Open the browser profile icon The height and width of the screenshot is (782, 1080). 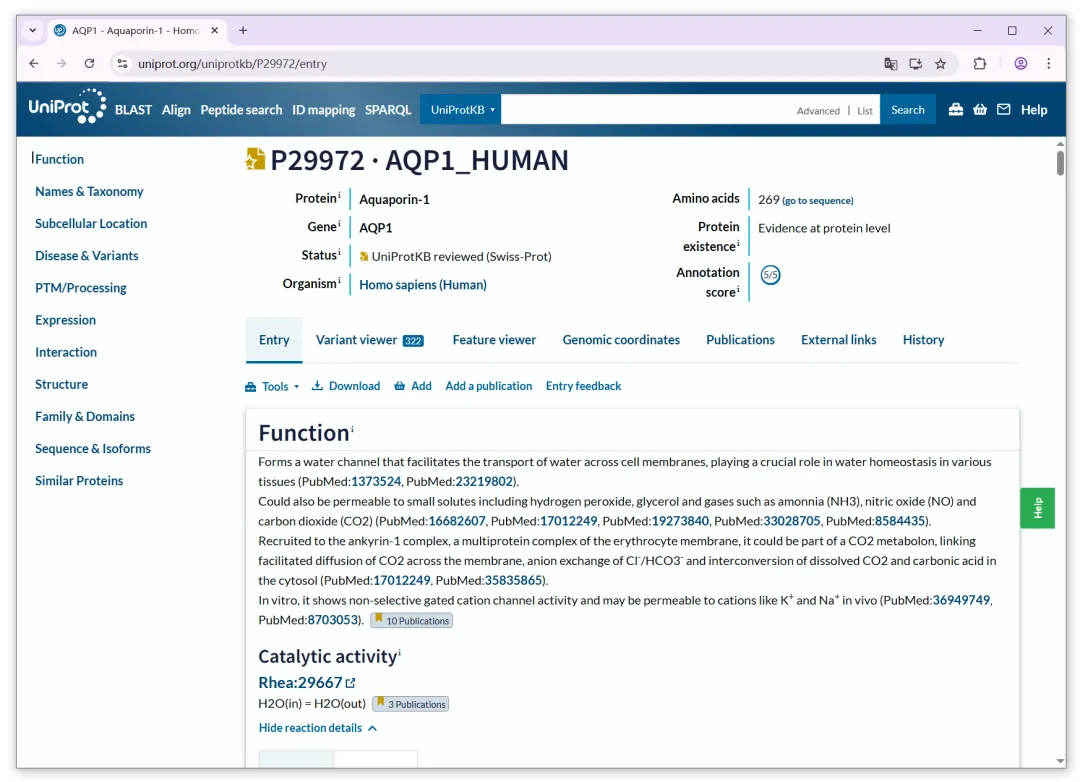point(1021,64)
